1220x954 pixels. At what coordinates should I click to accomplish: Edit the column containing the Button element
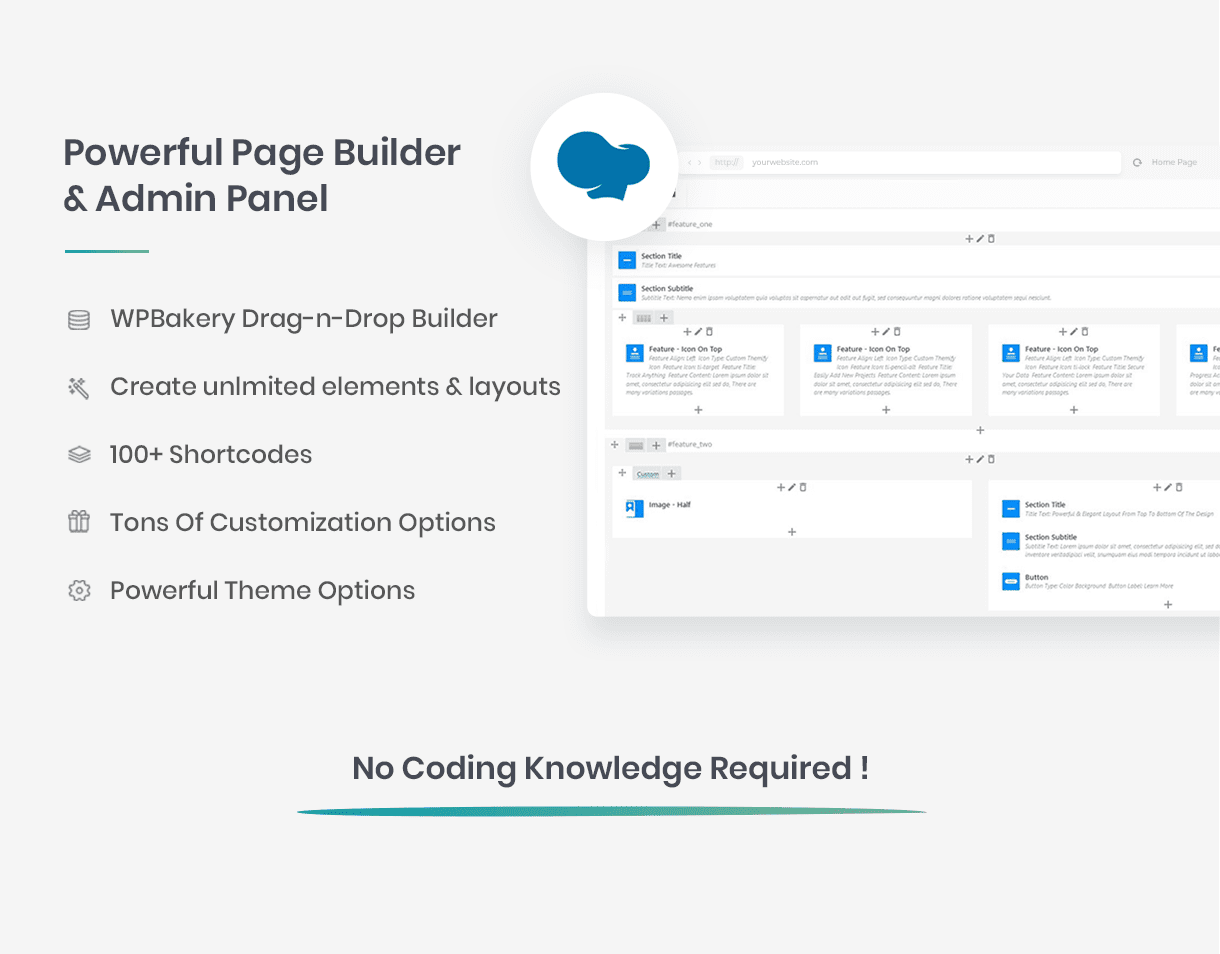tap(1168, 488)
